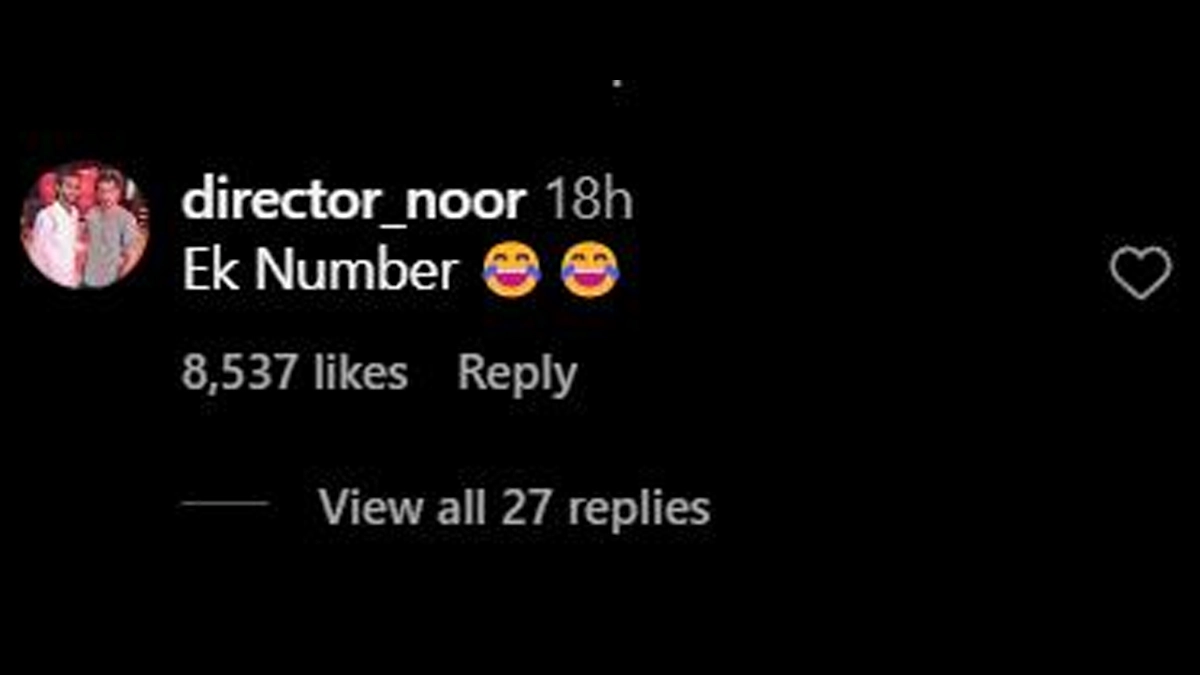Click the small dot above the comment
Viewport: 1200px width, 675px height.
pos(617,83)
